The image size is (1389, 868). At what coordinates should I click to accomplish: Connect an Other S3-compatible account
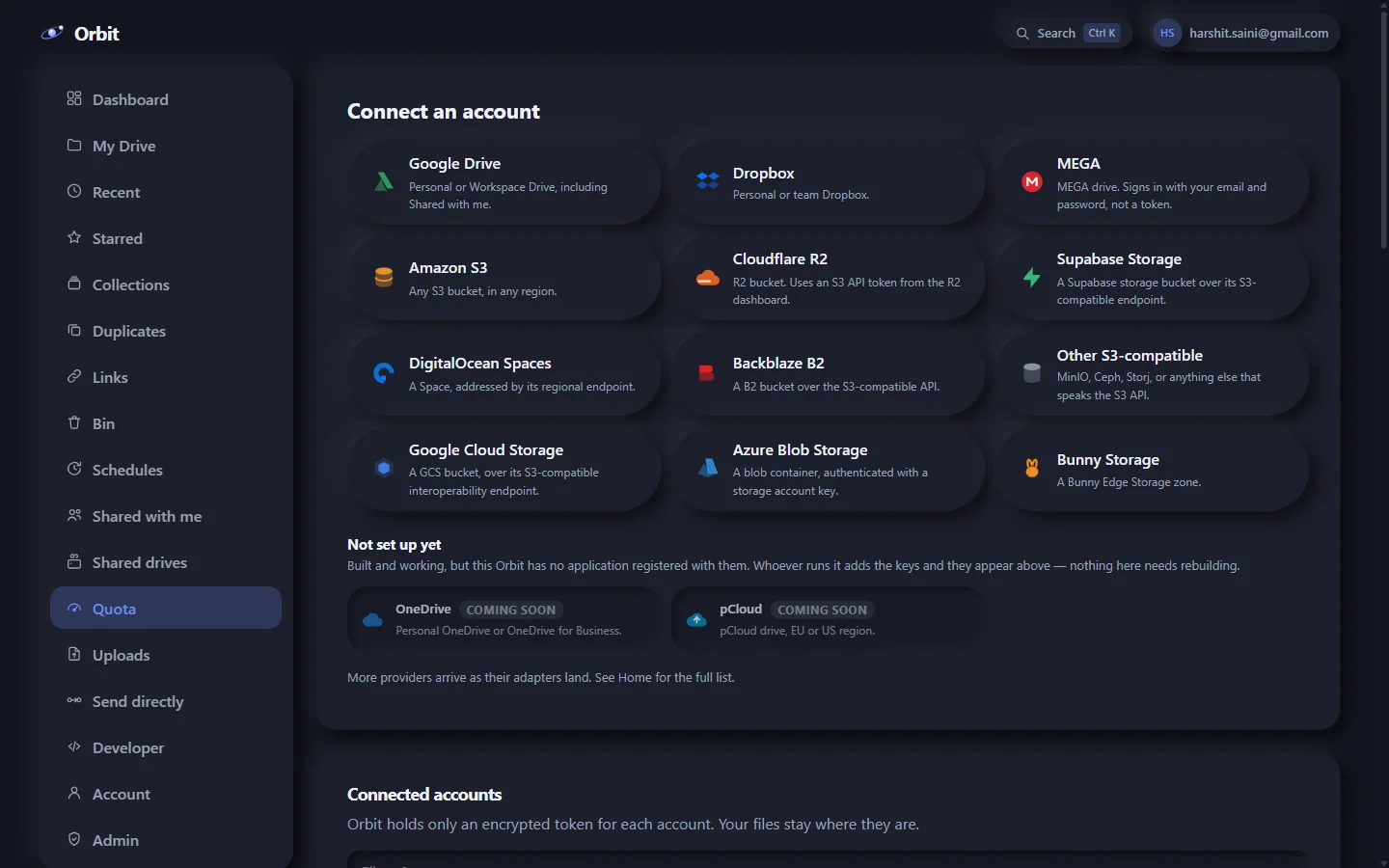pyautogui.click(x=1154, y=374)
